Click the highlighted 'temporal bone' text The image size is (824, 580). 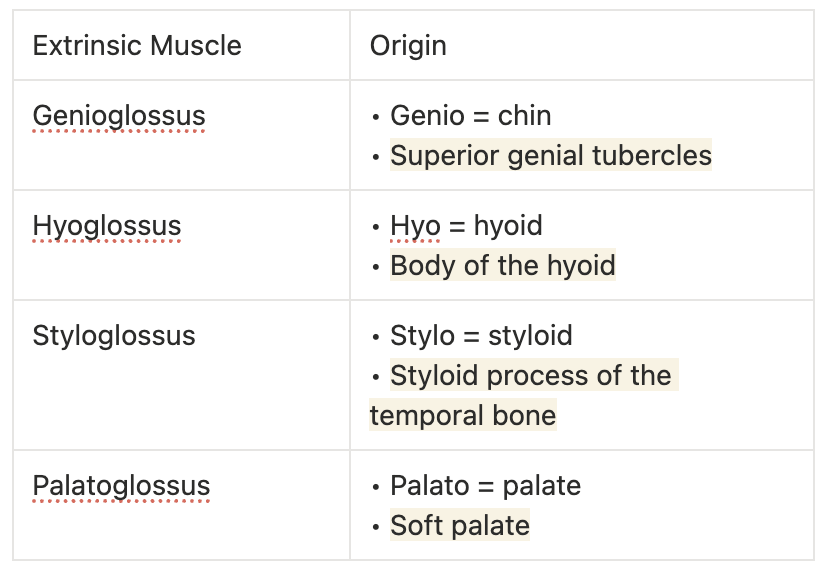[x=463, y=415]
